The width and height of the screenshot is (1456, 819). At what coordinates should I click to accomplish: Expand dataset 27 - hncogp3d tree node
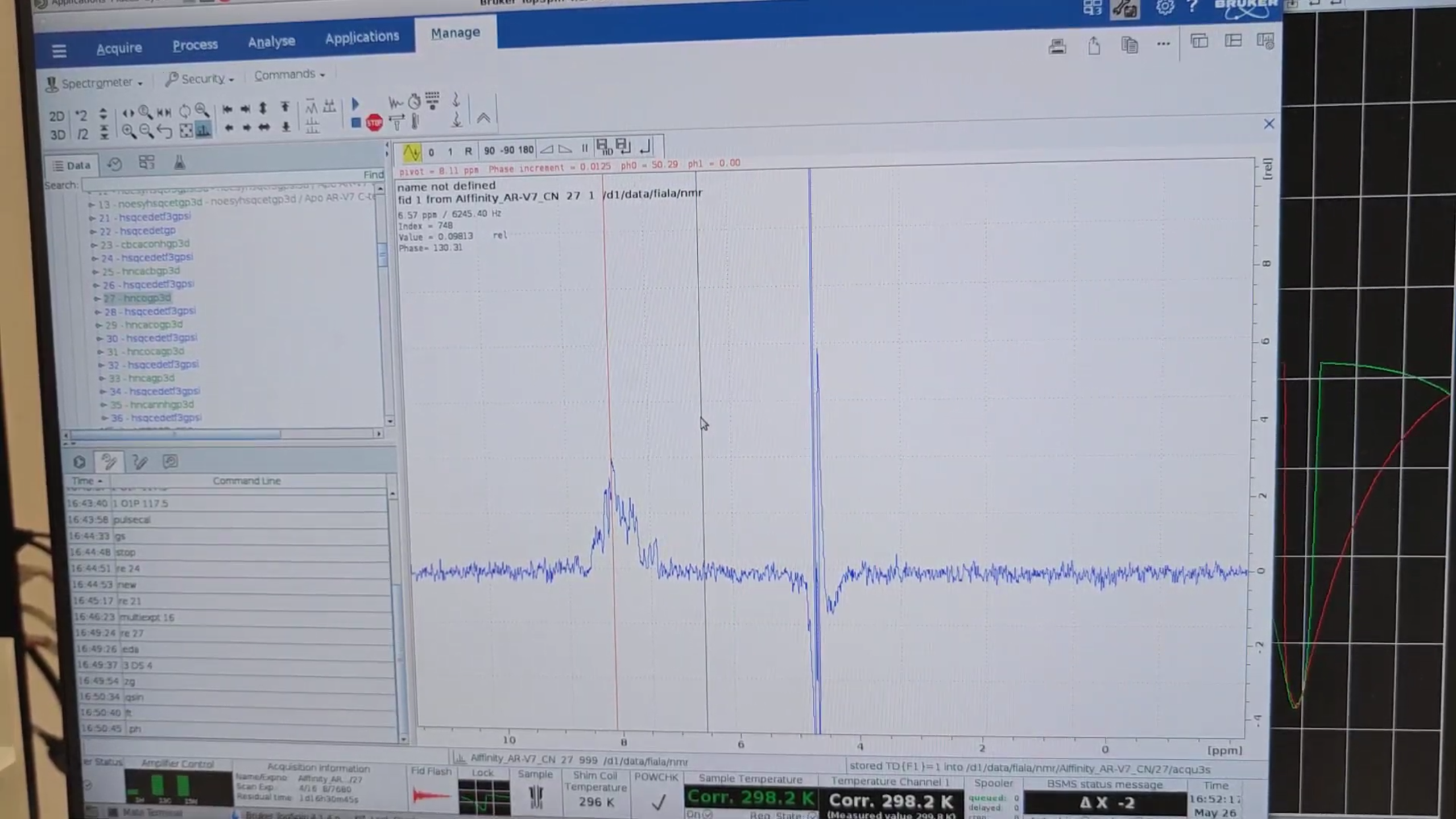pyautogui.click(x=97, y=298)
